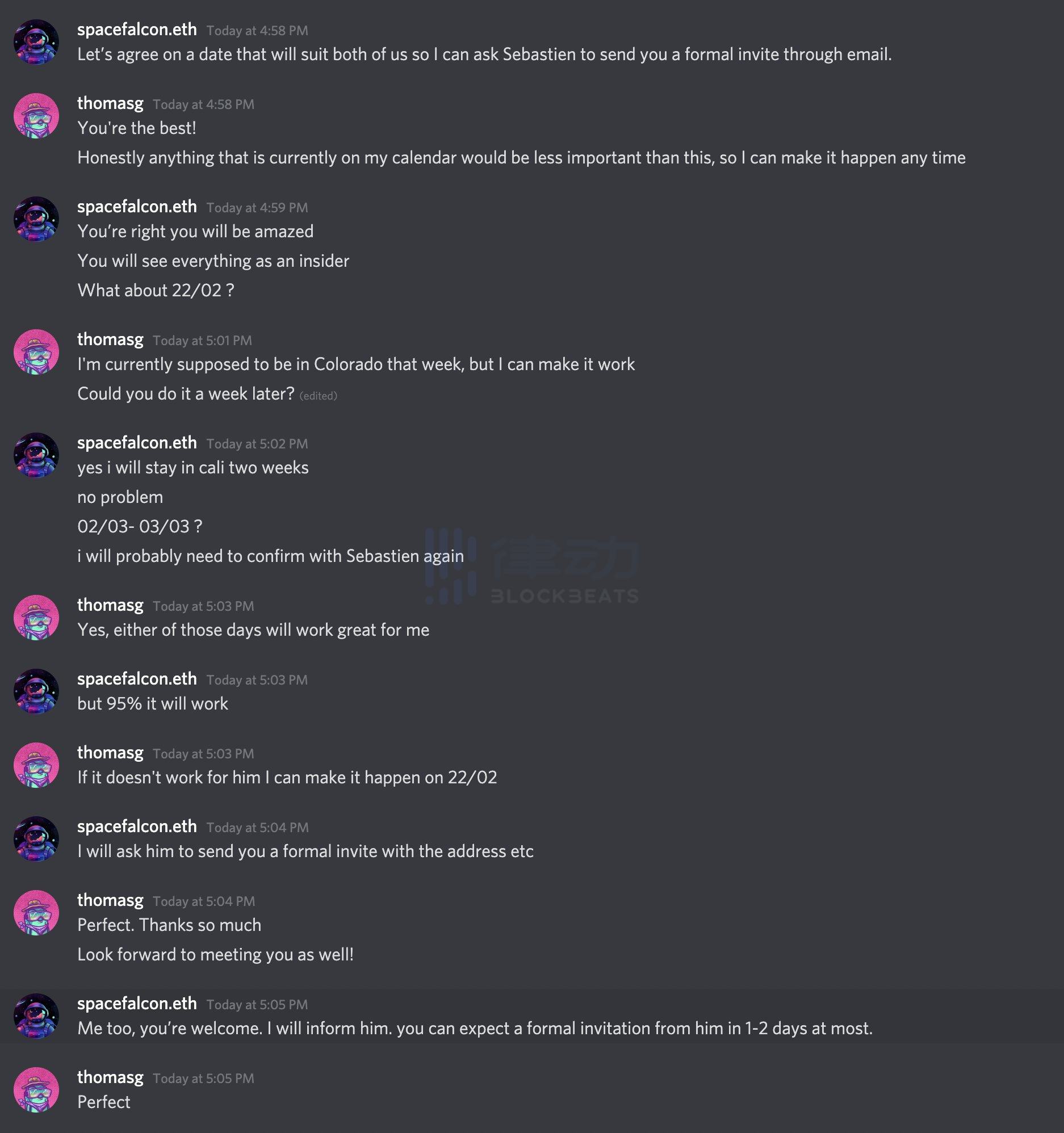Click the "Today at 5:01 PM" timestamp
1064x1133 pixels.
pyautogui.click(x=202, y=341)
